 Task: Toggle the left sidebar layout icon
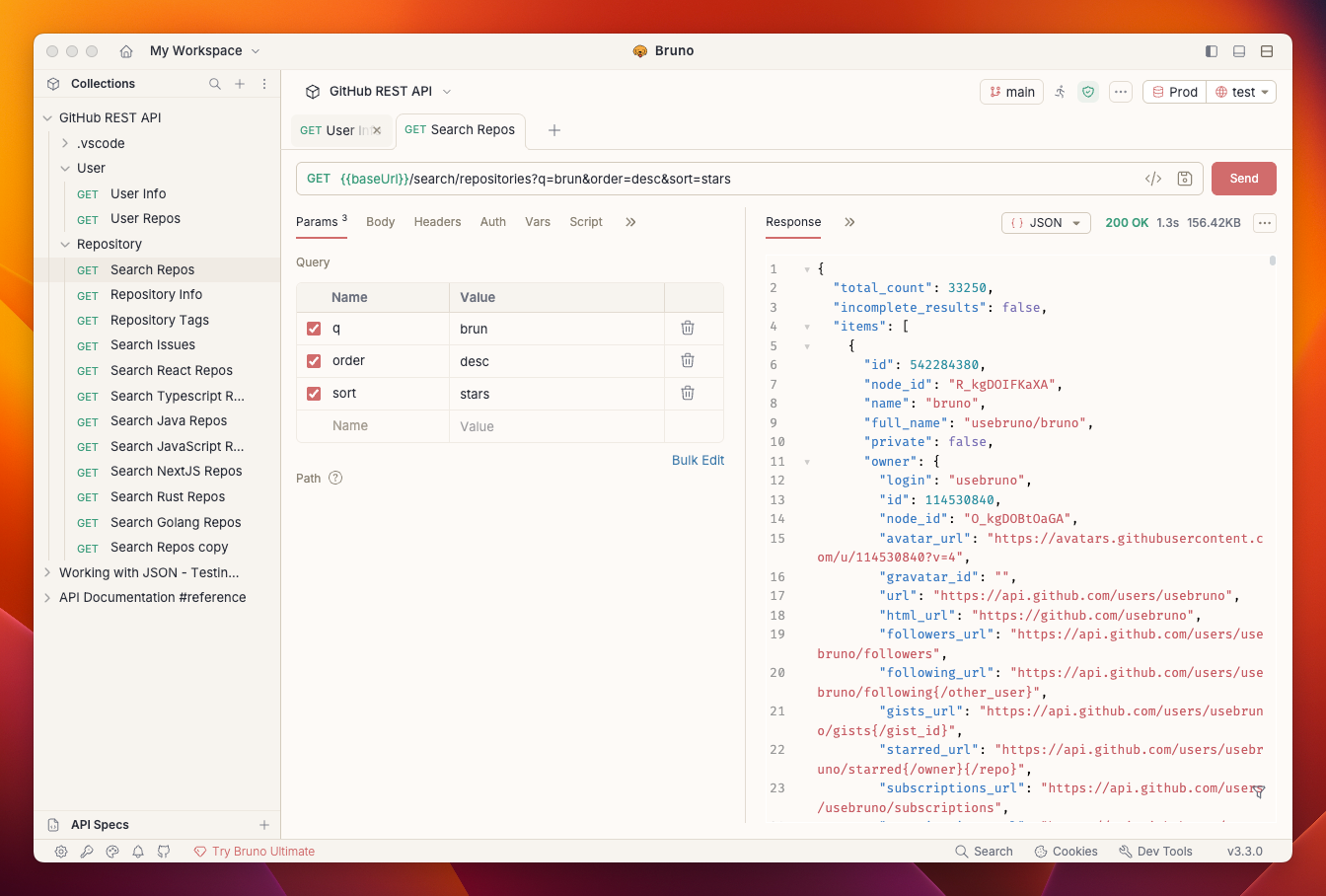click(x=1212, y=51)
